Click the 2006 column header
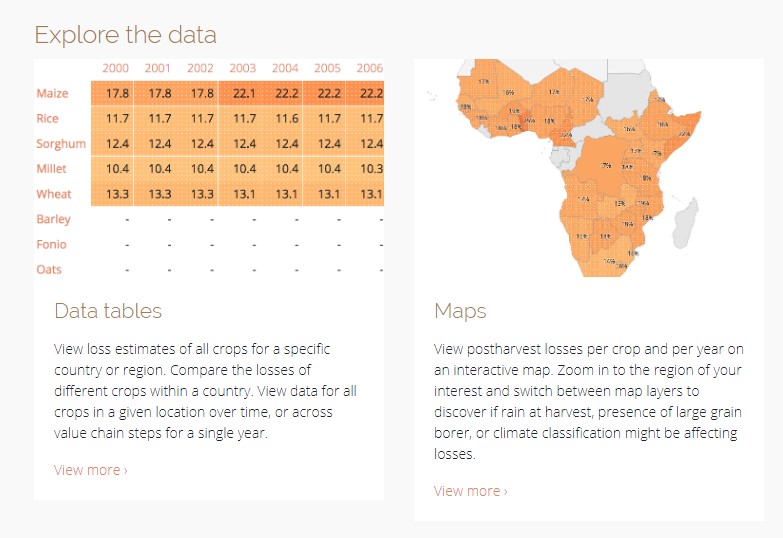 click(369, 68)
